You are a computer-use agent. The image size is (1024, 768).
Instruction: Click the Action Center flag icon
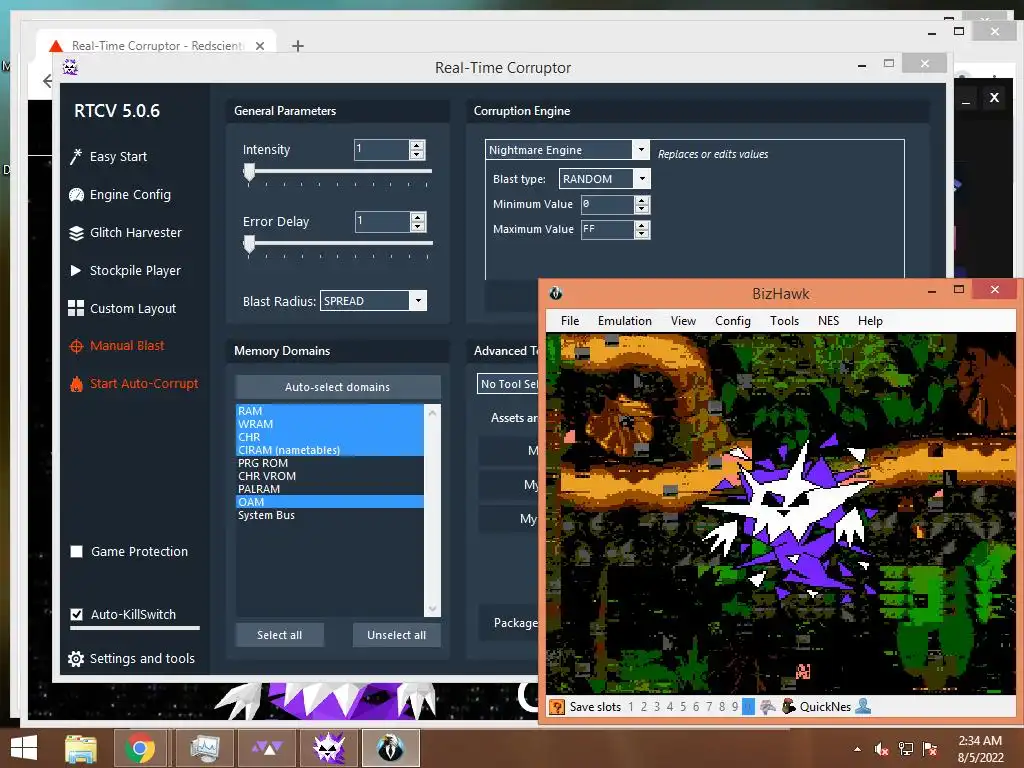click(930, 749)
